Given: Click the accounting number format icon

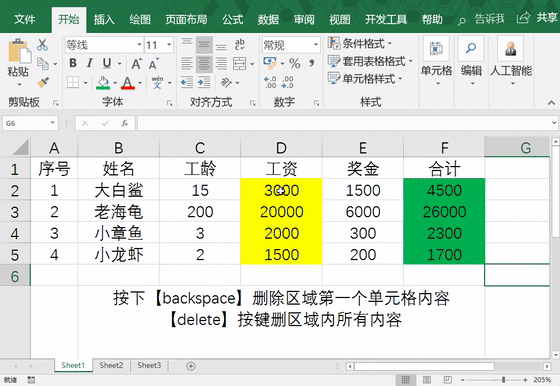Looking at the screenshot, I should tap(270, 63).
